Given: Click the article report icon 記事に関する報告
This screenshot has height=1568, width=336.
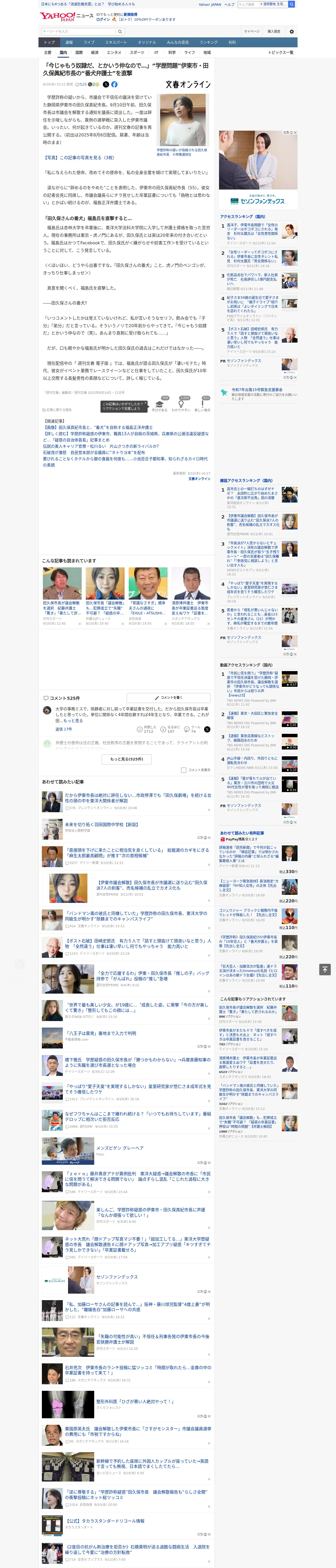Looking at the screenshot, I should (x=57, y=410).
